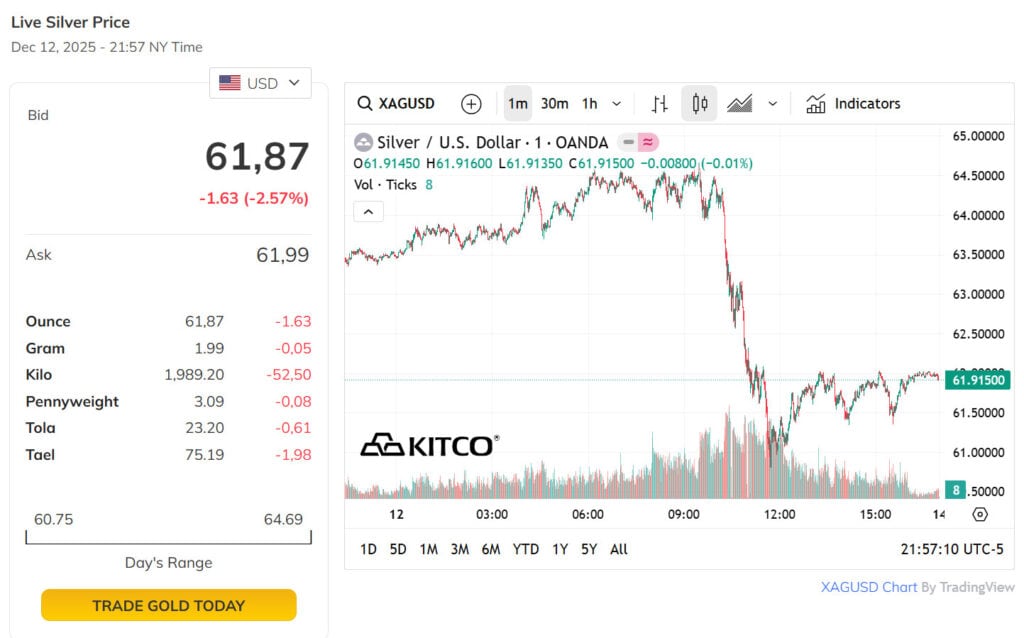Switch to the 1h interval

tap(590, 104)
